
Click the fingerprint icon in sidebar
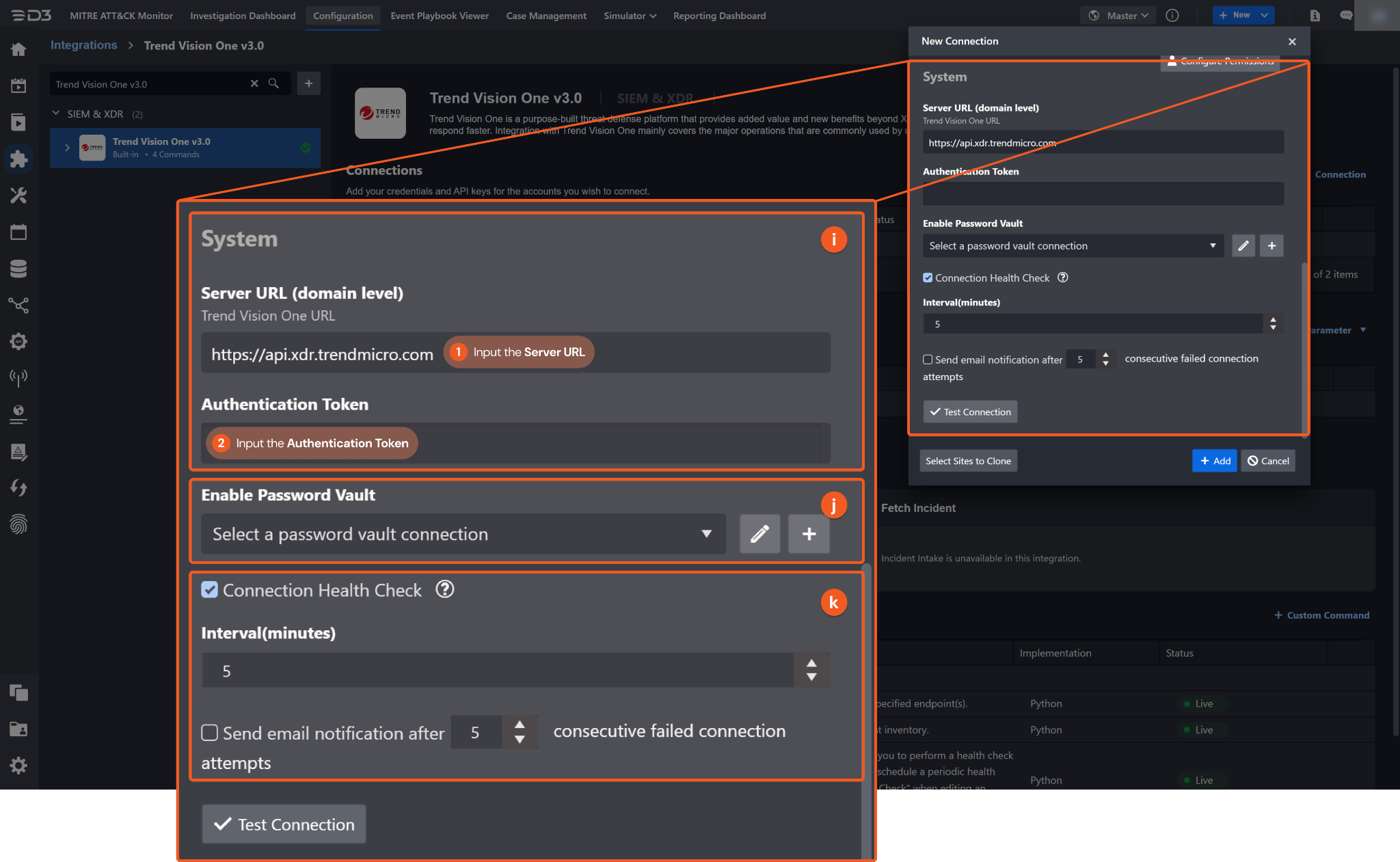[18, 524]
